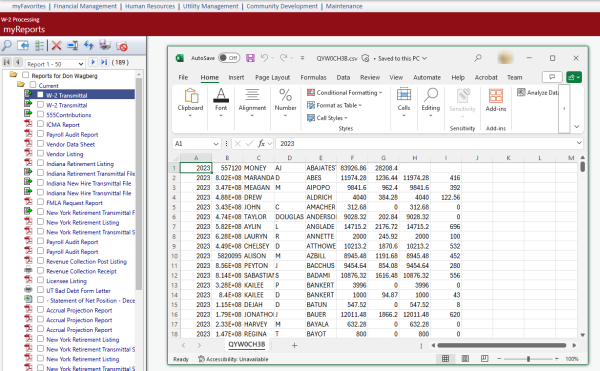Click the zoom slider handle in Excel
Image resolution: width=600 pixels, height=371 pixels.
(528, 359)
